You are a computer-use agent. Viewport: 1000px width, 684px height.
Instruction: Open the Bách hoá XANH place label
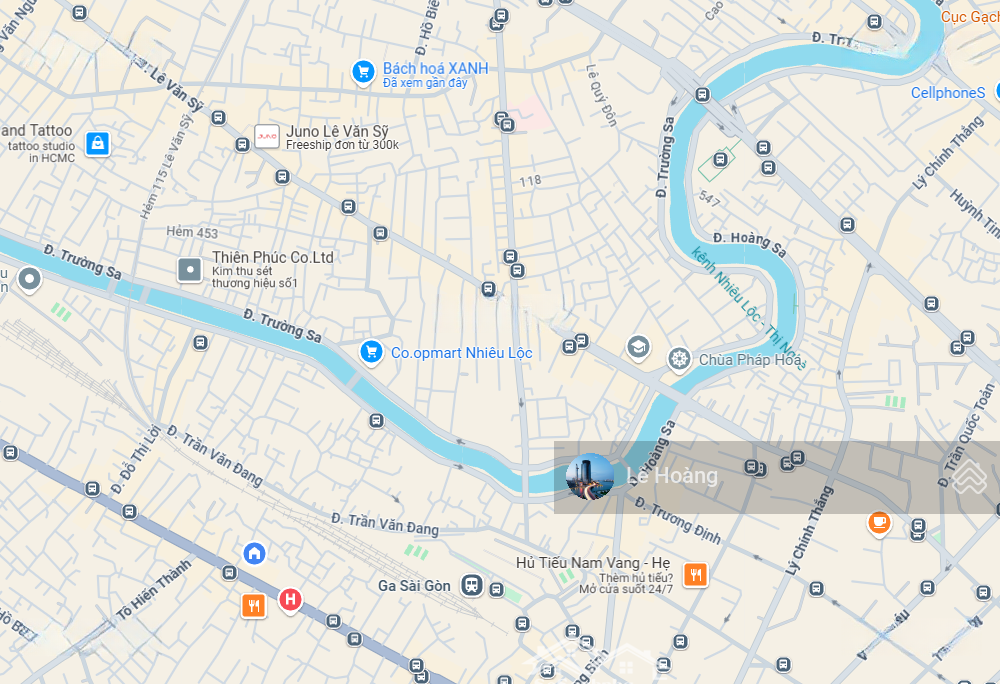[x=436, y=68]
